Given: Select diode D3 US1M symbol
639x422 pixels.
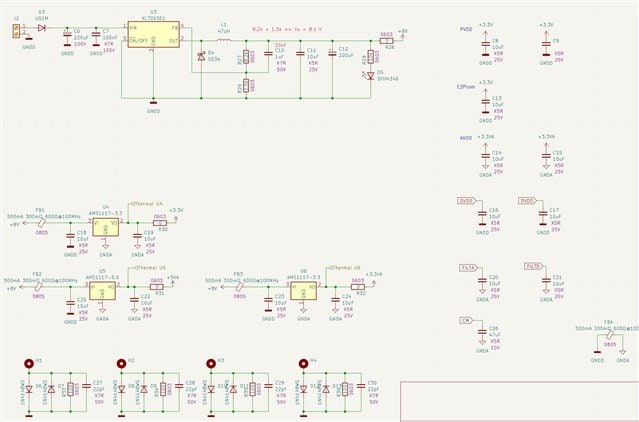Looking at the screenshot, I should coord(41,28).
